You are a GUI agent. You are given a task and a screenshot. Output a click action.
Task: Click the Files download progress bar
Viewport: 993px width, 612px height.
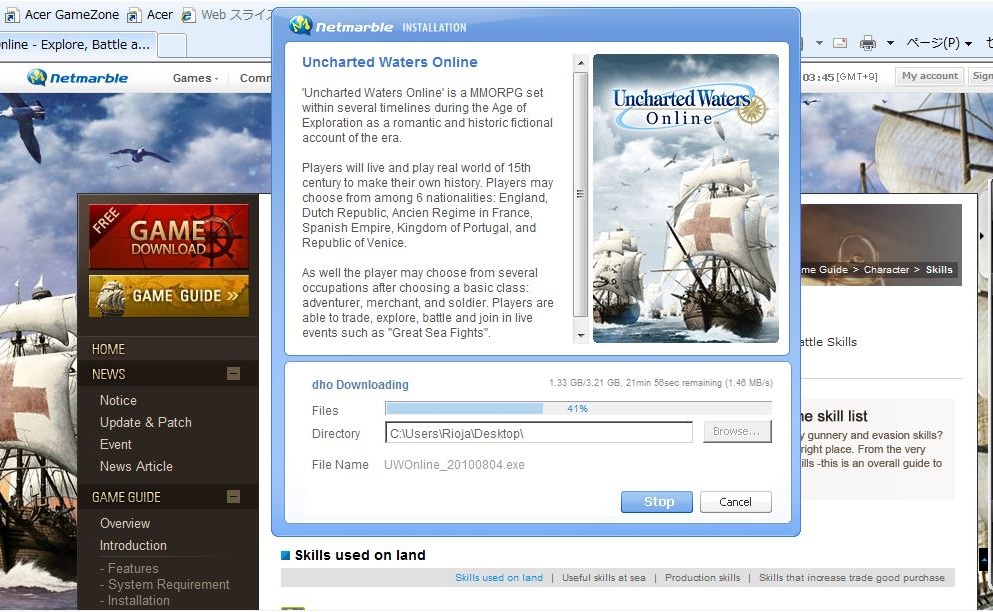[578, 409]
